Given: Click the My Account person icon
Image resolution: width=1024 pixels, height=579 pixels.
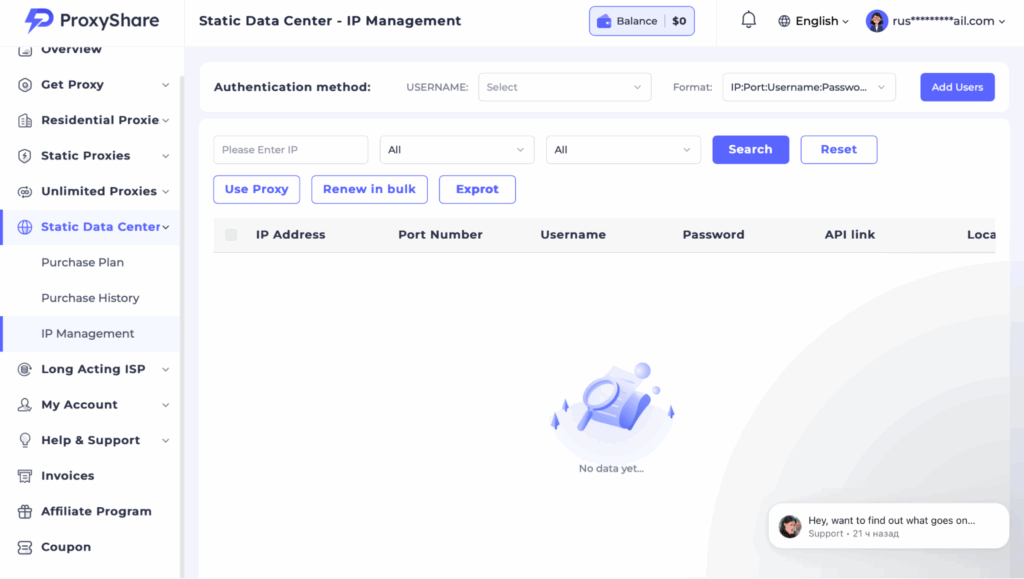Looking at the screenshot, I should click(25, 405).
